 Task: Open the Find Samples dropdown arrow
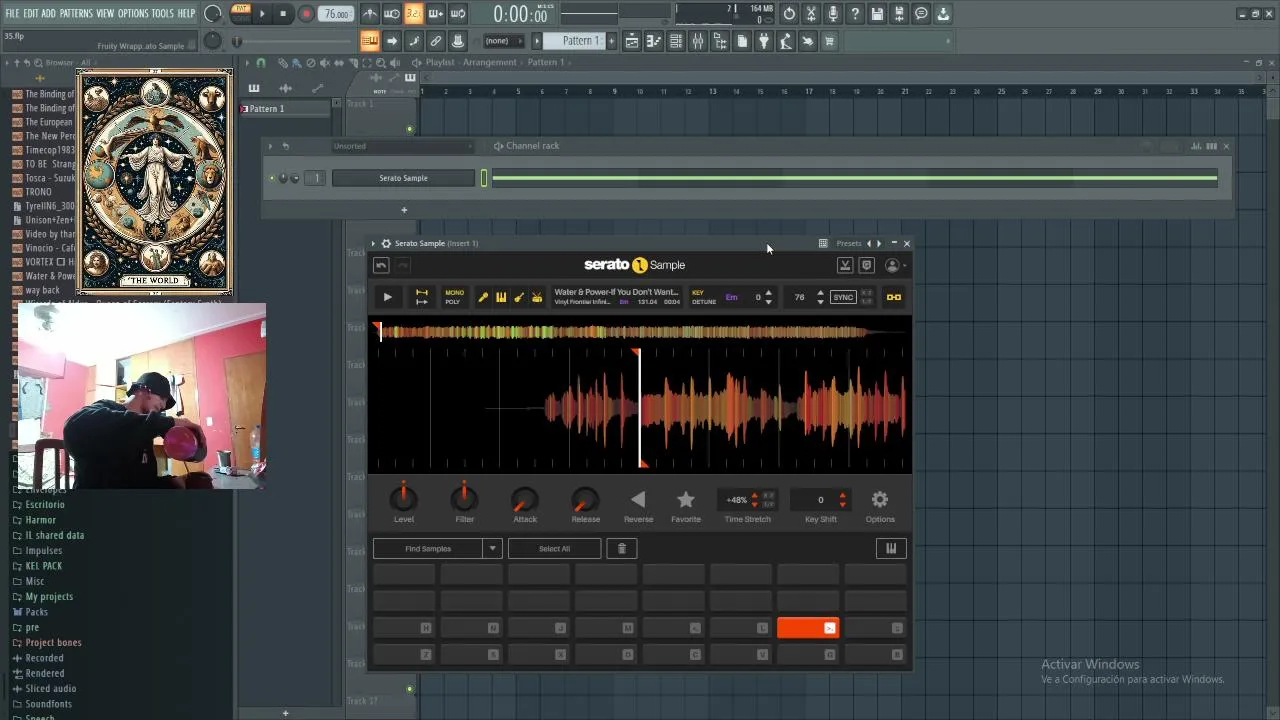(492, 548)
